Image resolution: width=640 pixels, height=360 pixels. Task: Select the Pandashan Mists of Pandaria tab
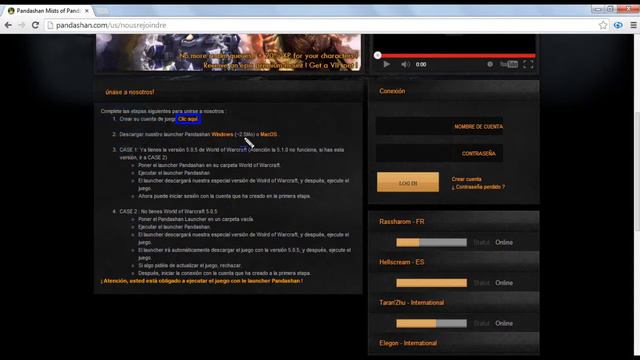pyautogui.click(x=48, y=11)
